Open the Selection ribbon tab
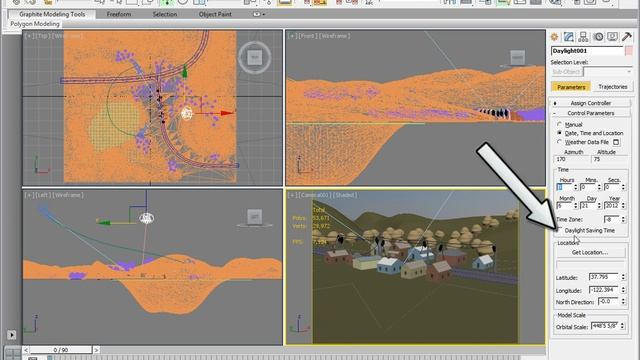Image resolution: width=640 pixels, height=360 pixels. 165,14
